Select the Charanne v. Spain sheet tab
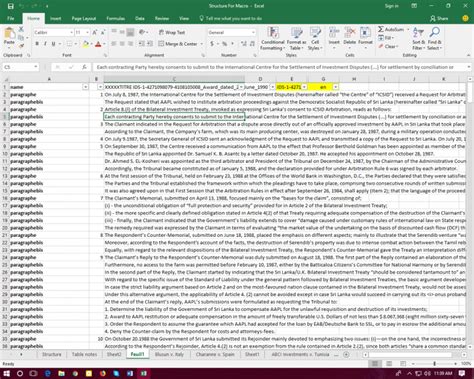474x379 pixels. (215, 354)
